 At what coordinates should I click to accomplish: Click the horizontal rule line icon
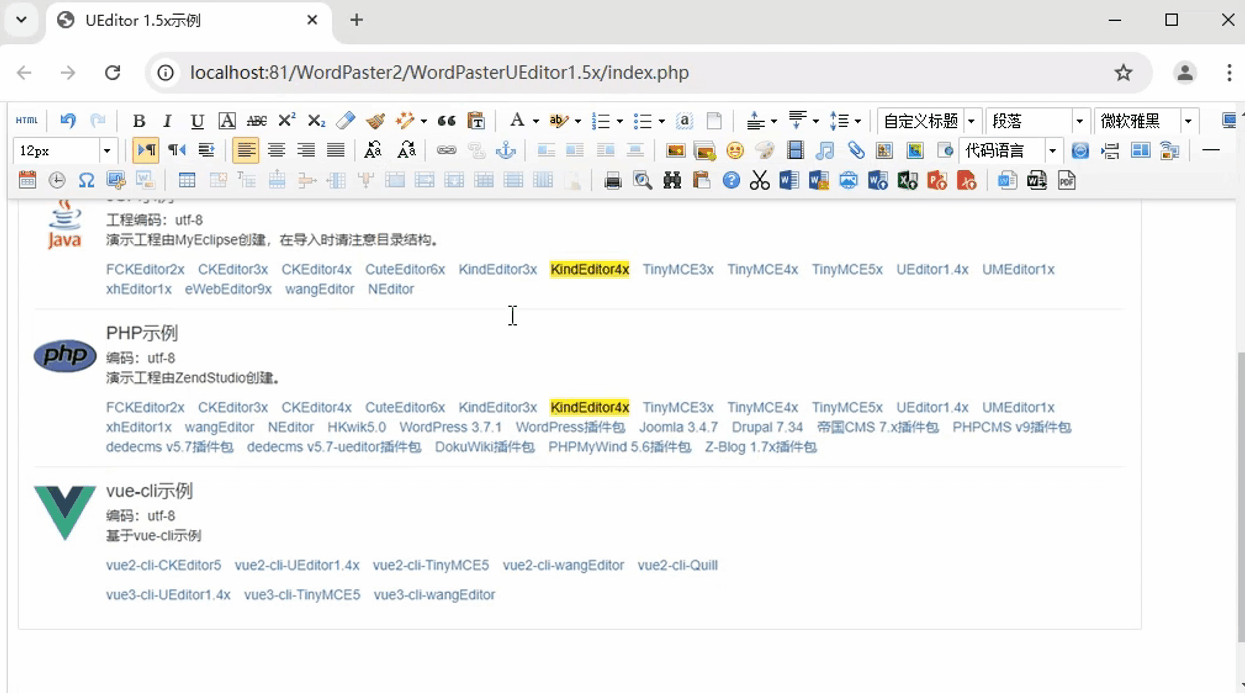(1211, 151)
